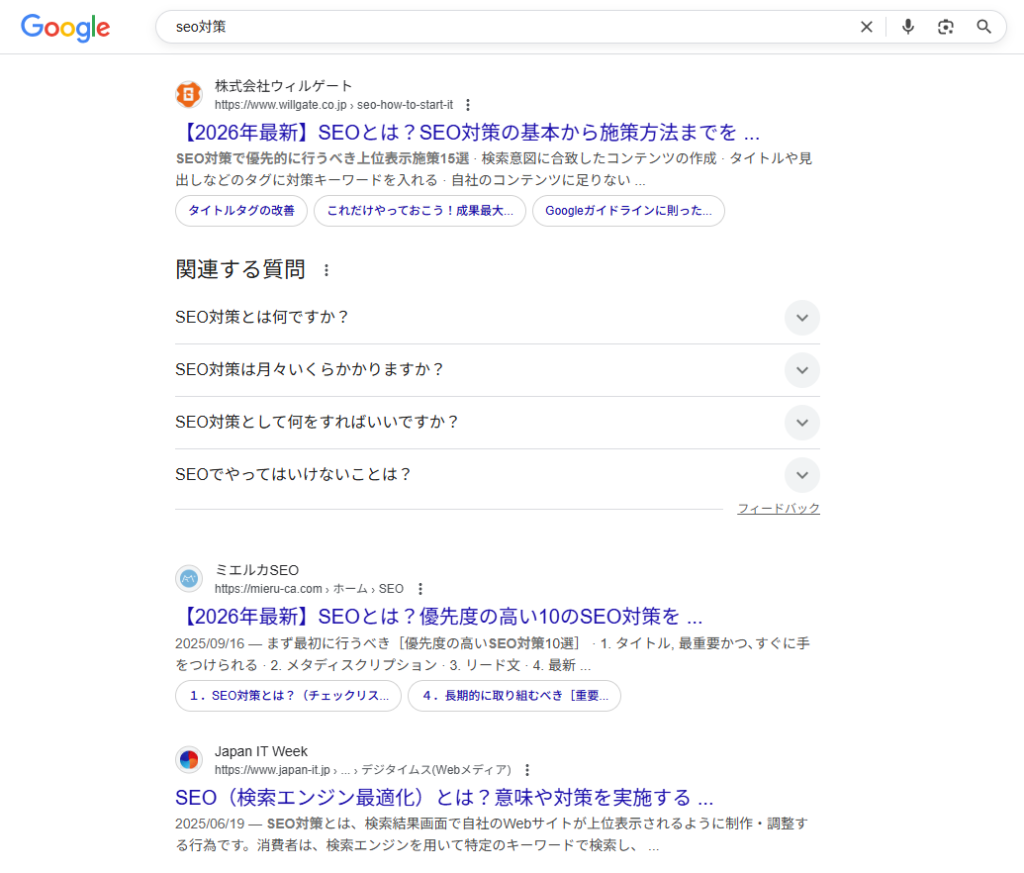Click the フィードバック link
The width and height of the screenshot is (1024, 873).
[778, 509]
